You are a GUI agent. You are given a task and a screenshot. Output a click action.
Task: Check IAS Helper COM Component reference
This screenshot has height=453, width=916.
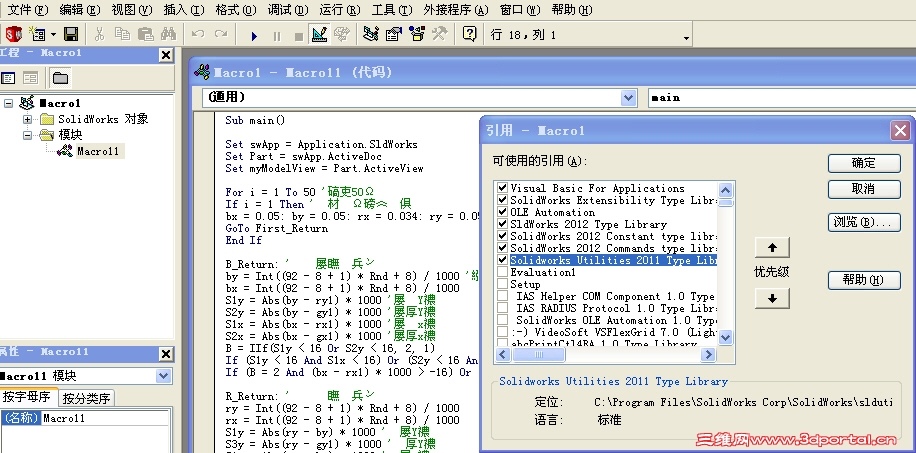pos(502,296)
